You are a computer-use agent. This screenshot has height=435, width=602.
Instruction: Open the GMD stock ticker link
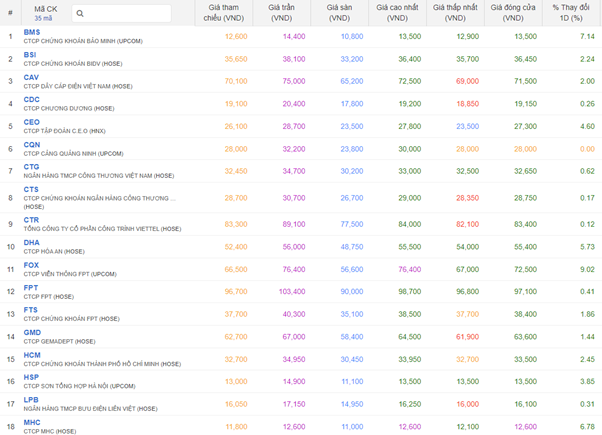pyautogui.click(x=32, y=333)
